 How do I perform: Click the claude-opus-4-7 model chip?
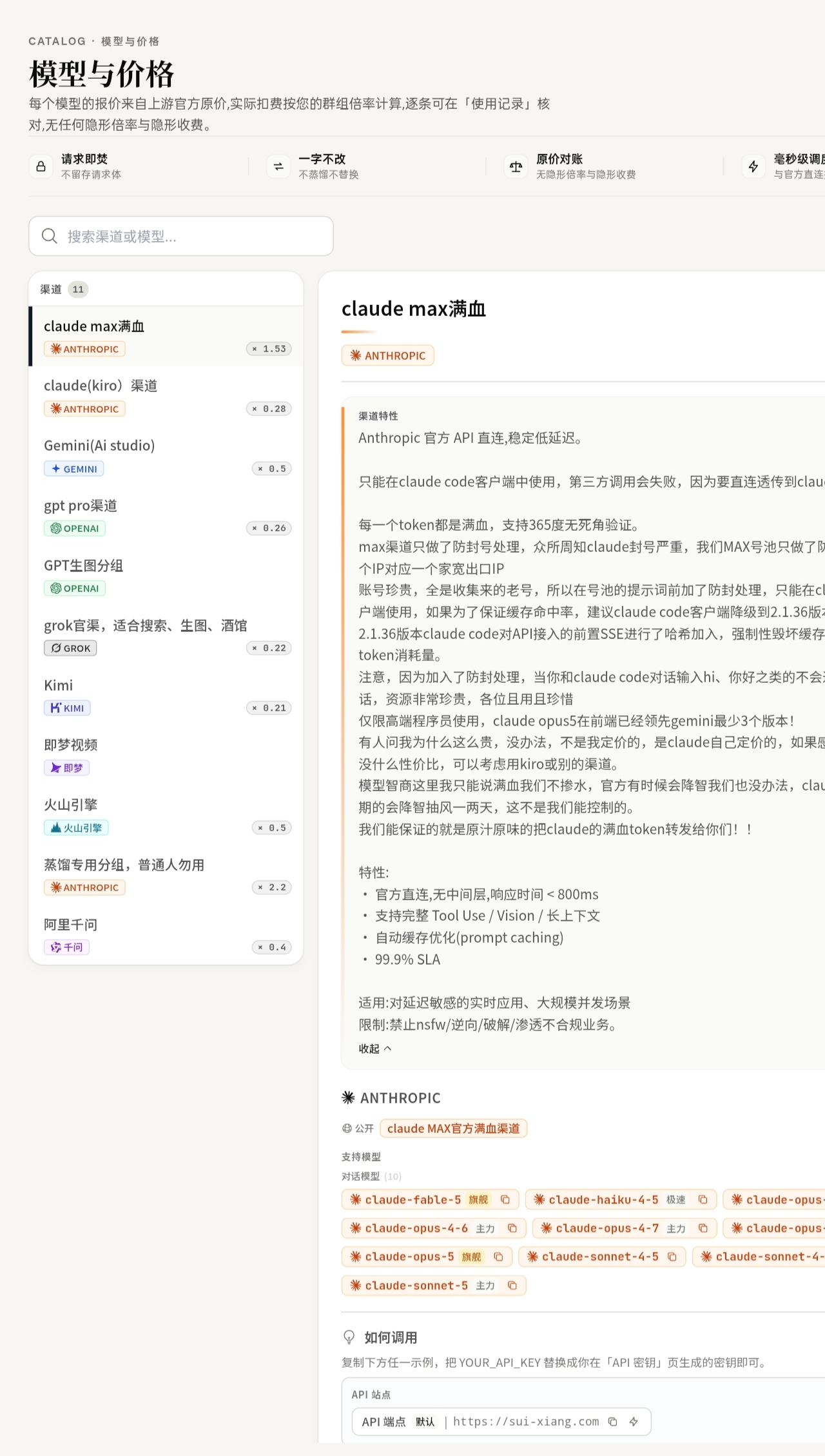pyautogui.click(x=625, y=1228)
